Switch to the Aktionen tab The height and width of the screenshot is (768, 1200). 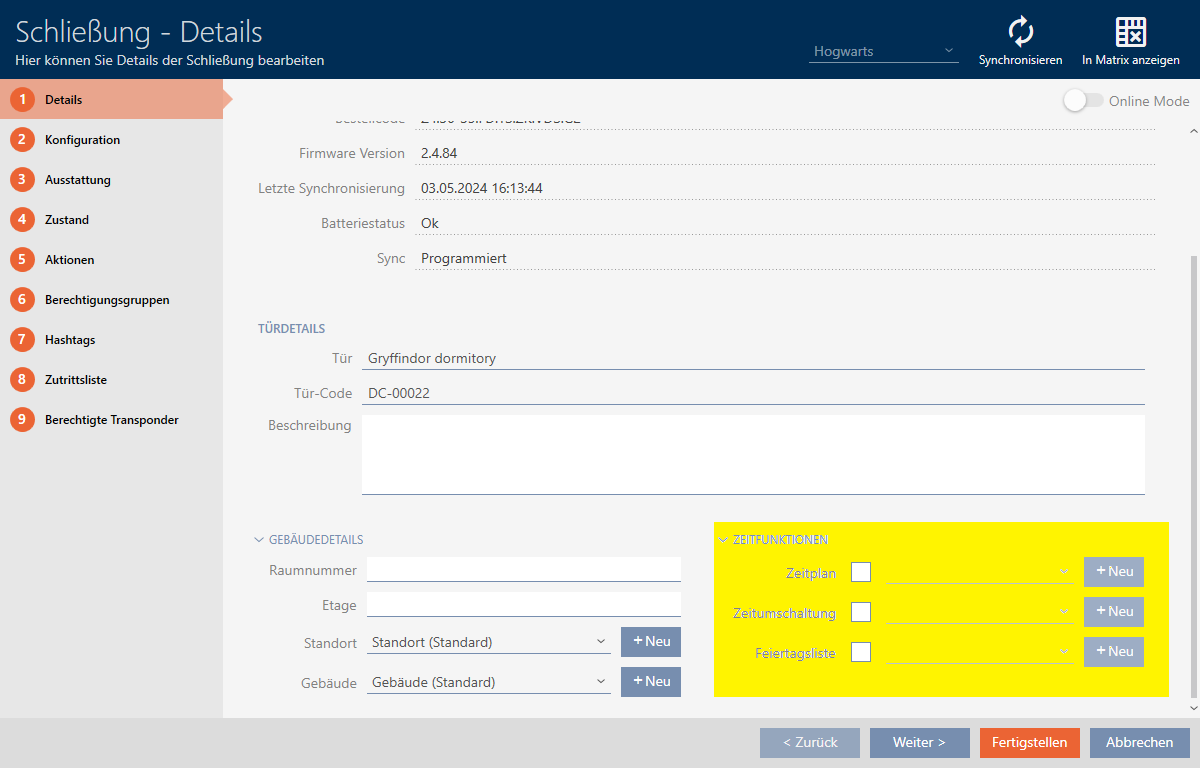point(69,260)
